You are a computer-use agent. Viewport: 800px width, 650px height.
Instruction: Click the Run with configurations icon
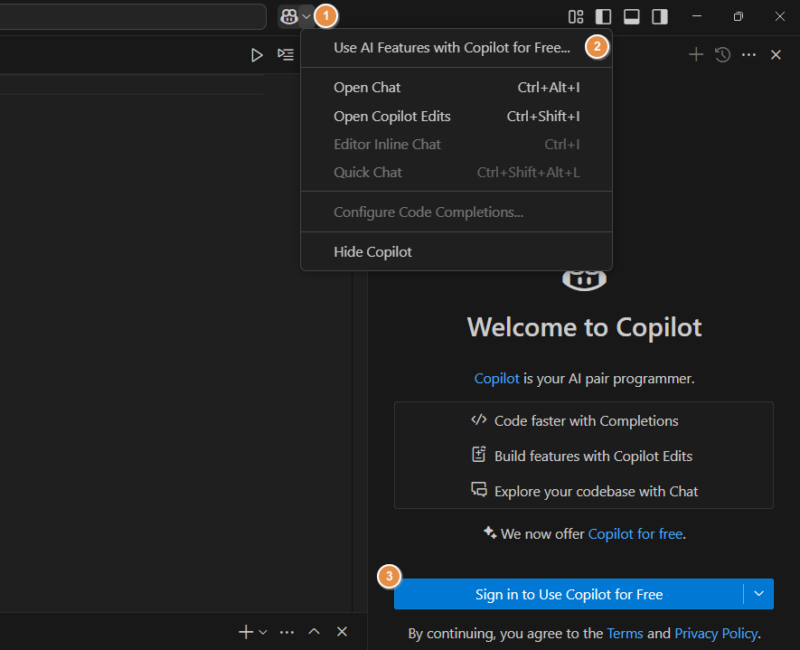click(285, 55)
